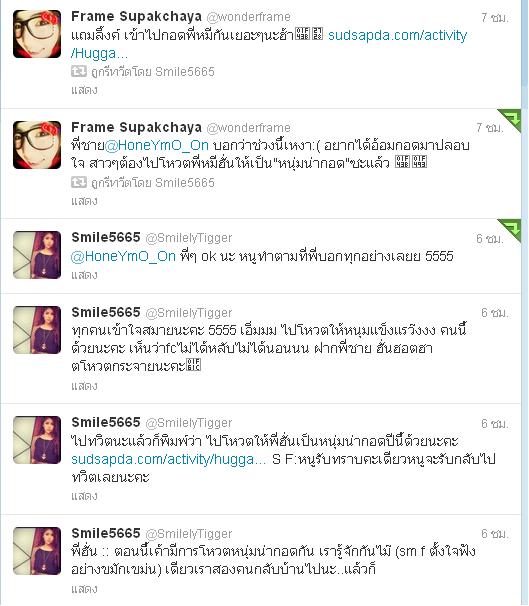The width and height of the screenshot is (529, 606).
Task: Expand second Frame Supakchaya tweet via แสดง
Action: [x=84, y=201]
